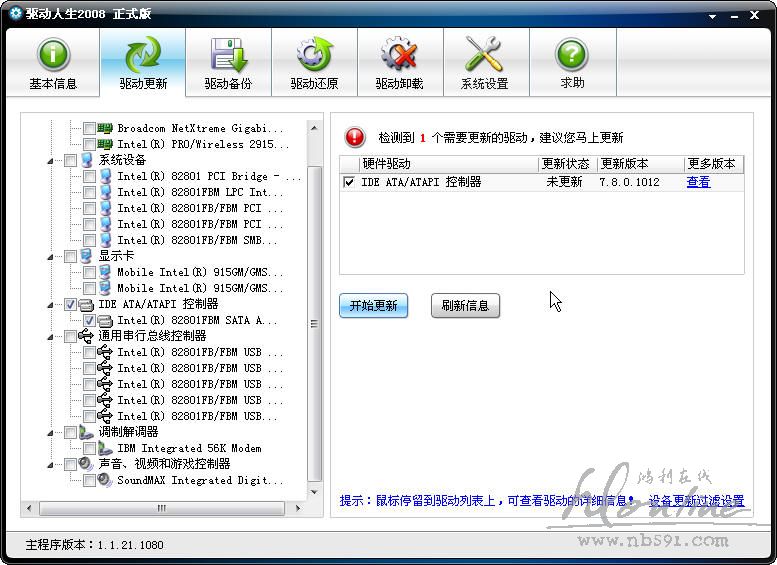777x565 pixels.
Task: Click the 刷新信息 button
Action: point(465,305)
